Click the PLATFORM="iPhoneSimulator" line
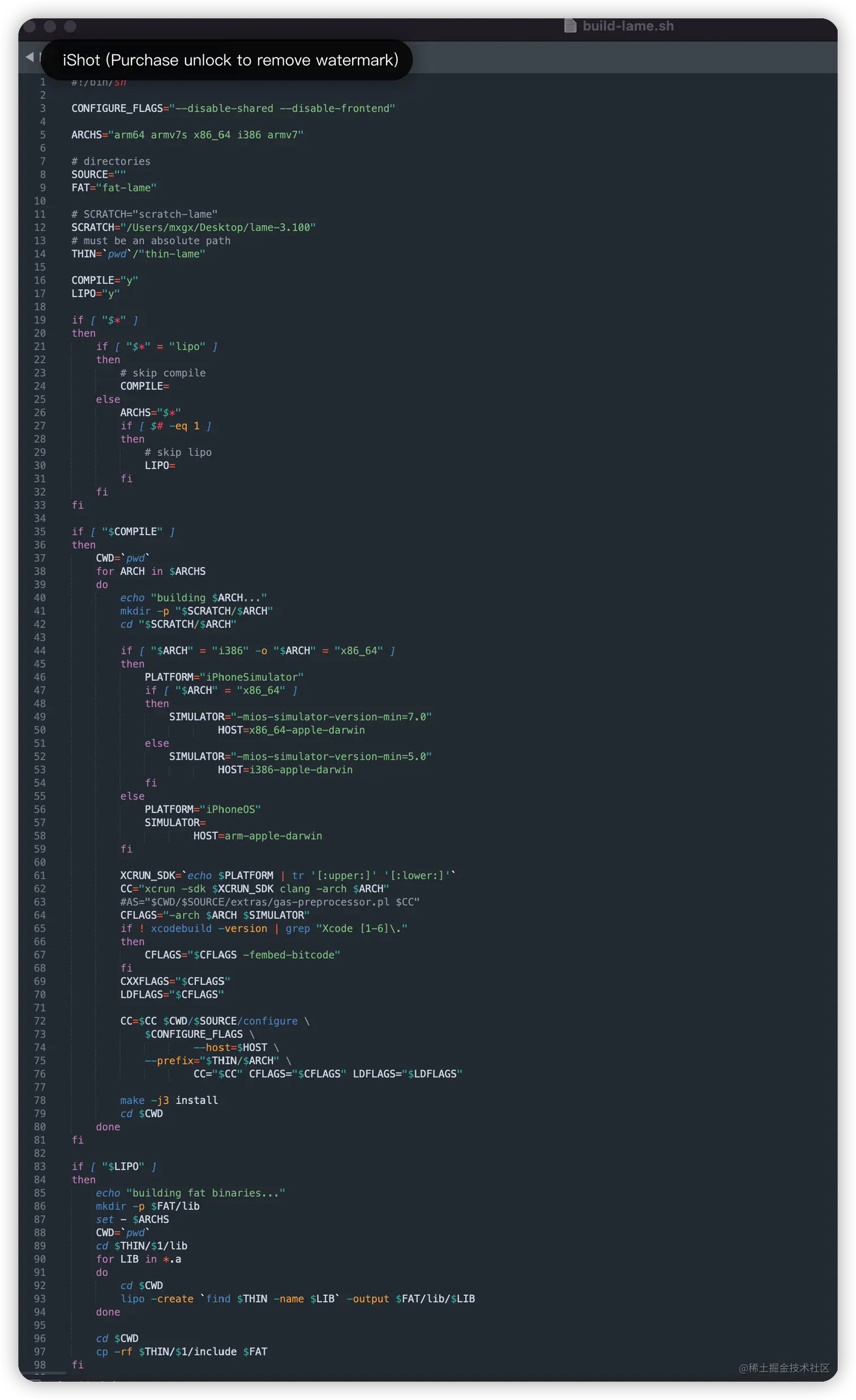 [225, 677]
